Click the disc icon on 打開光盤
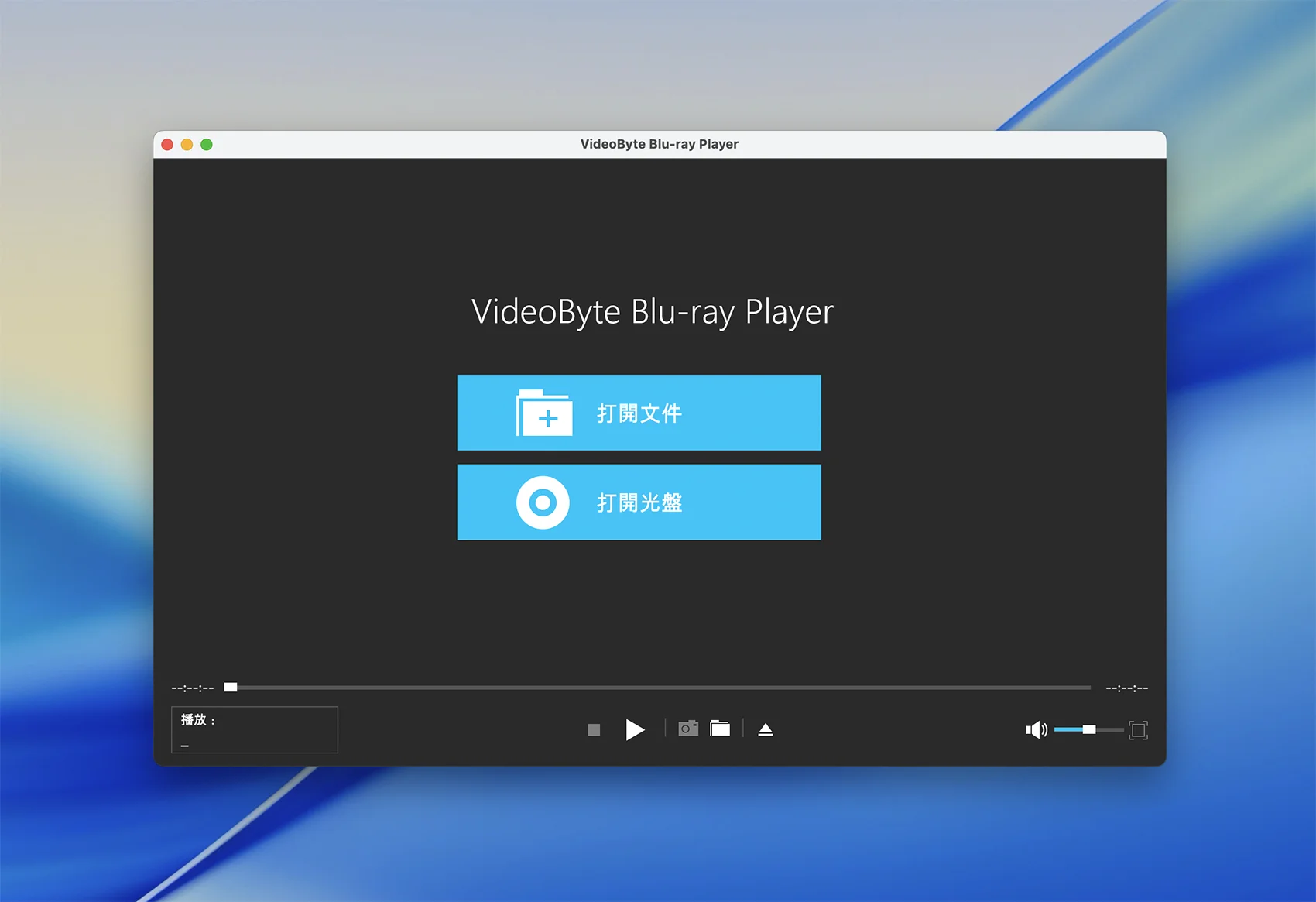The height and width of the screenshot is (902, 1316). [x=543, y=502]
